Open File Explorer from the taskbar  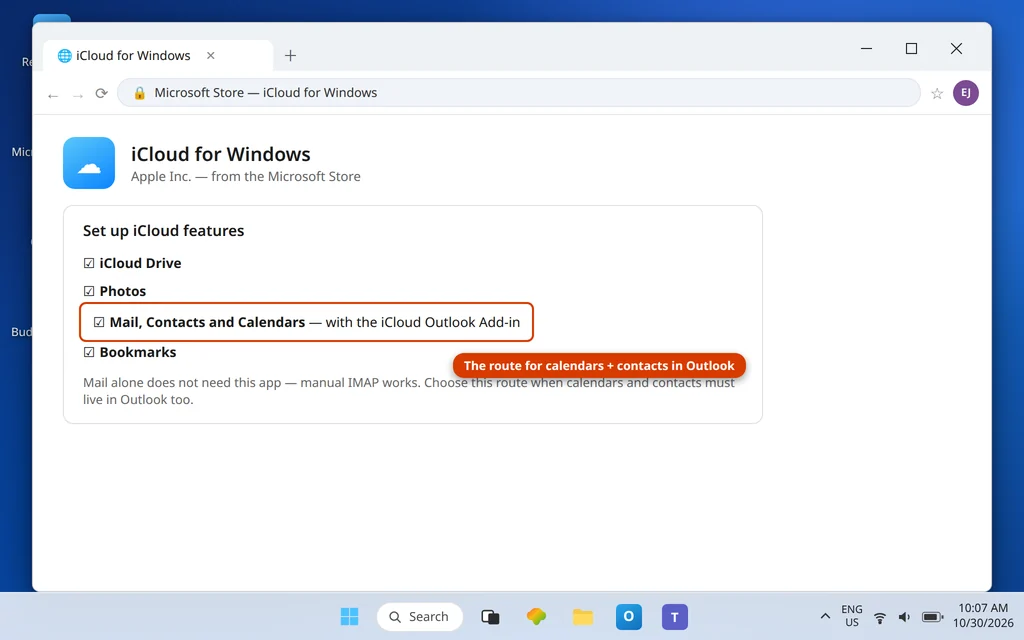tap(583, 616)
